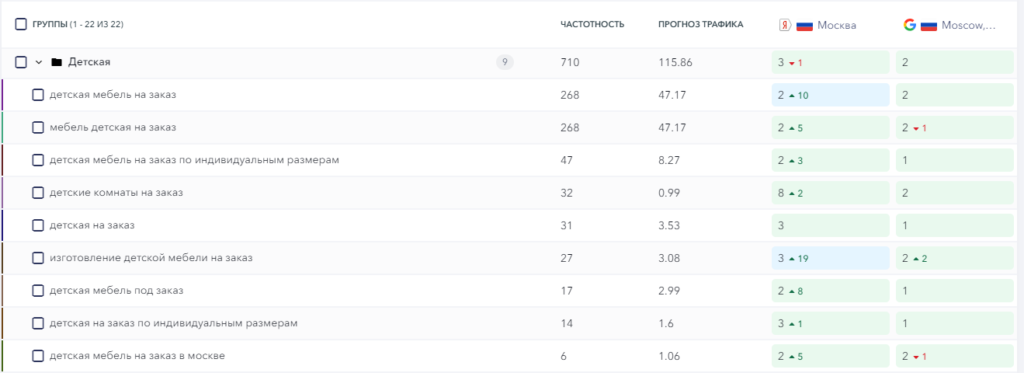The image size is (1024, 373).
Task: Click the Russian flag beside Moscow
Action: pos(928,25)
